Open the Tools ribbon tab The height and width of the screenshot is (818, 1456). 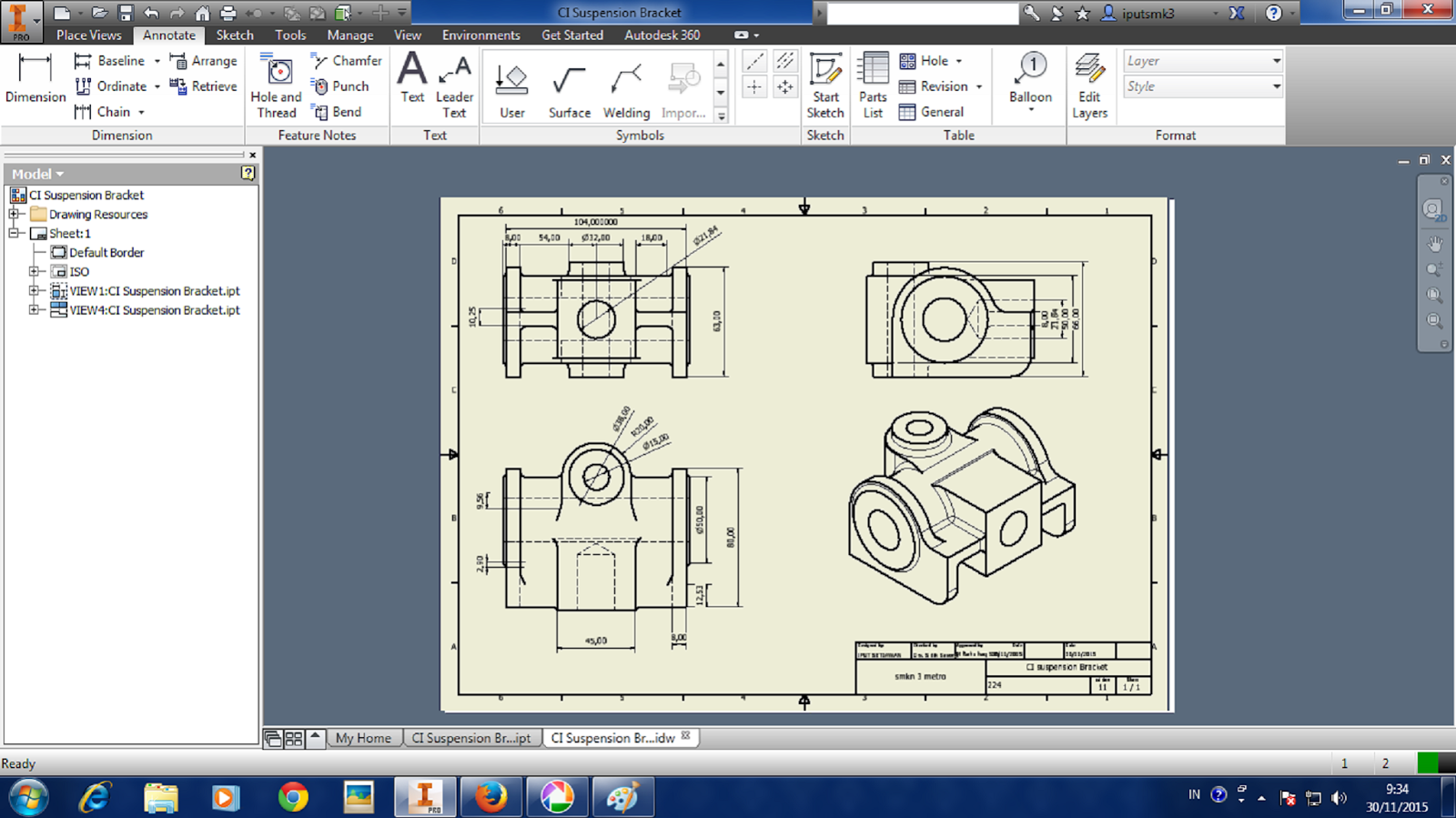290,35
